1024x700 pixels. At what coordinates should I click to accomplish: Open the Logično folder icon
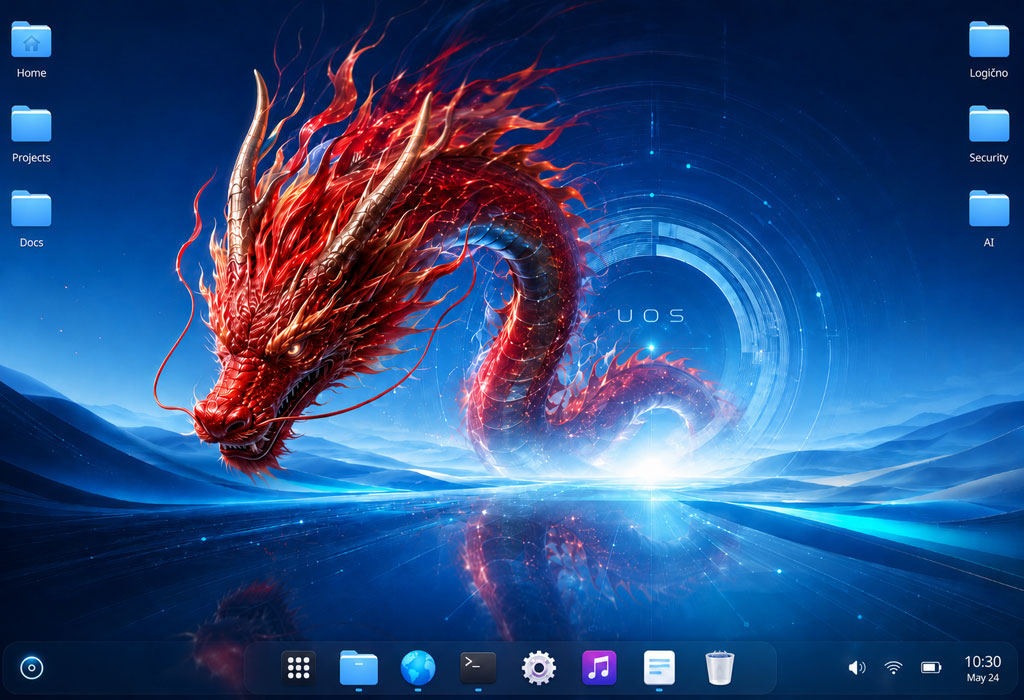[x=989, y=40]
